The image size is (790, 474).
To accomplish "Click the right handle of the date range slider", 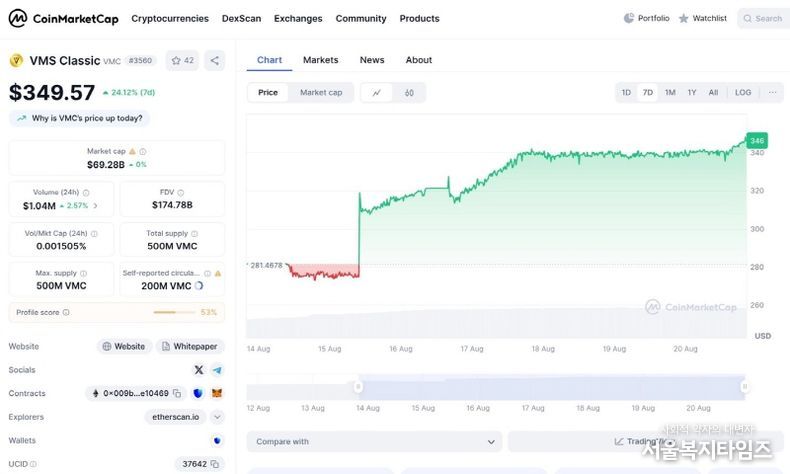I will coord(744,386).
